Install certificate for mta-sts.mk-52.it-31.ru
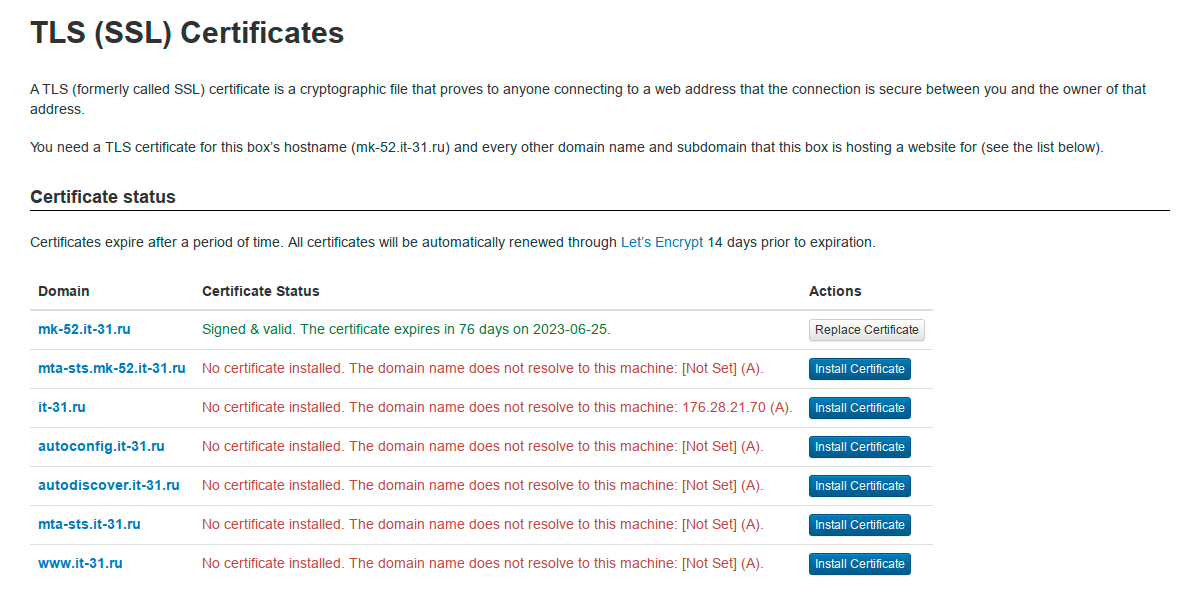The image size is (1190, 613). pyautogui.click(x=859, y=369)
